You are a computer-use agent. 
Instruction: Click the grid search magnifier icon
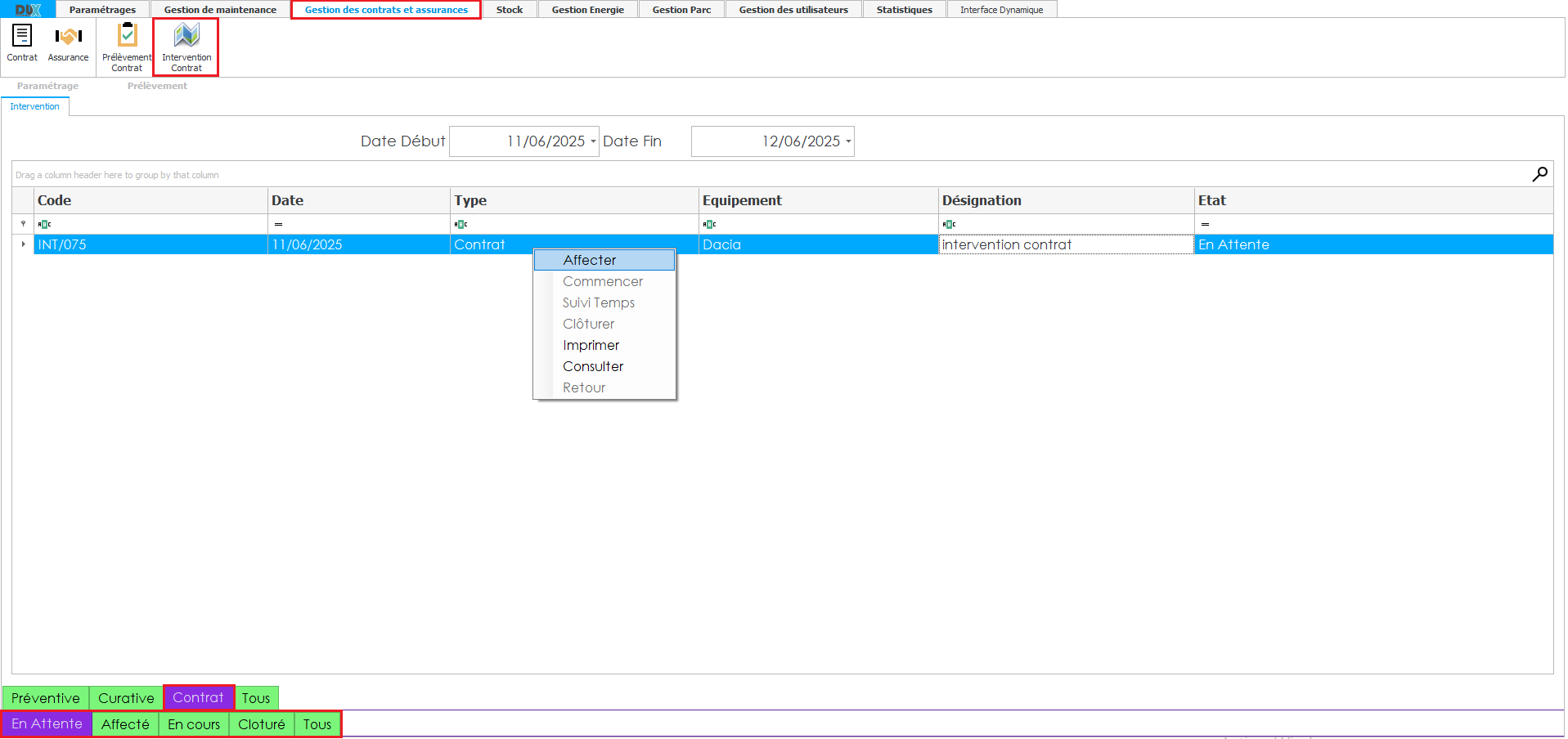1539,174
